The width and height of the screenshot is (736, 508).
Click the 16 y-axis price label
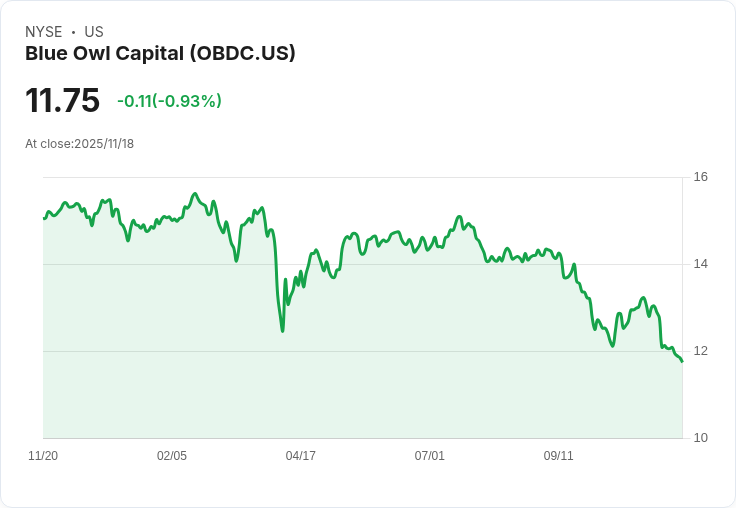coord(701,177)
